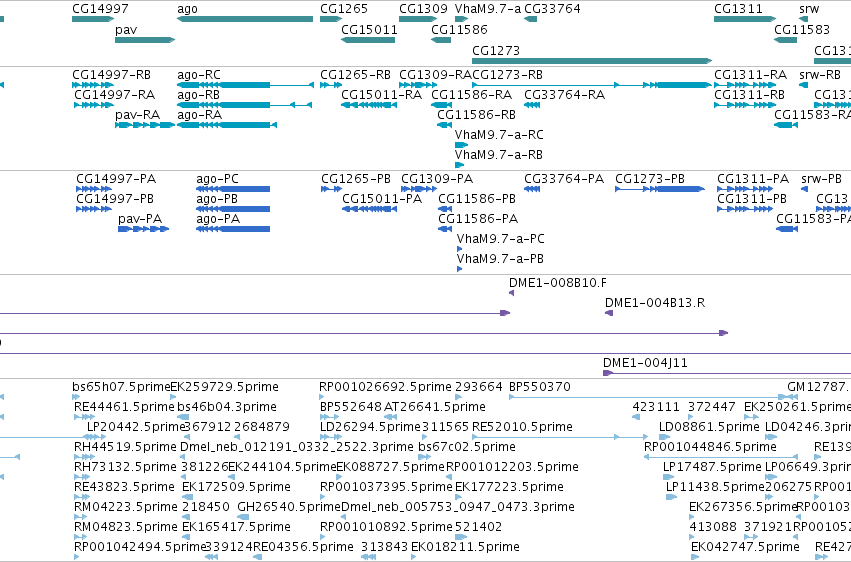Click the CG15011 gene bar
Viewport: 851px width, 562px height.
tap(368, 40)
